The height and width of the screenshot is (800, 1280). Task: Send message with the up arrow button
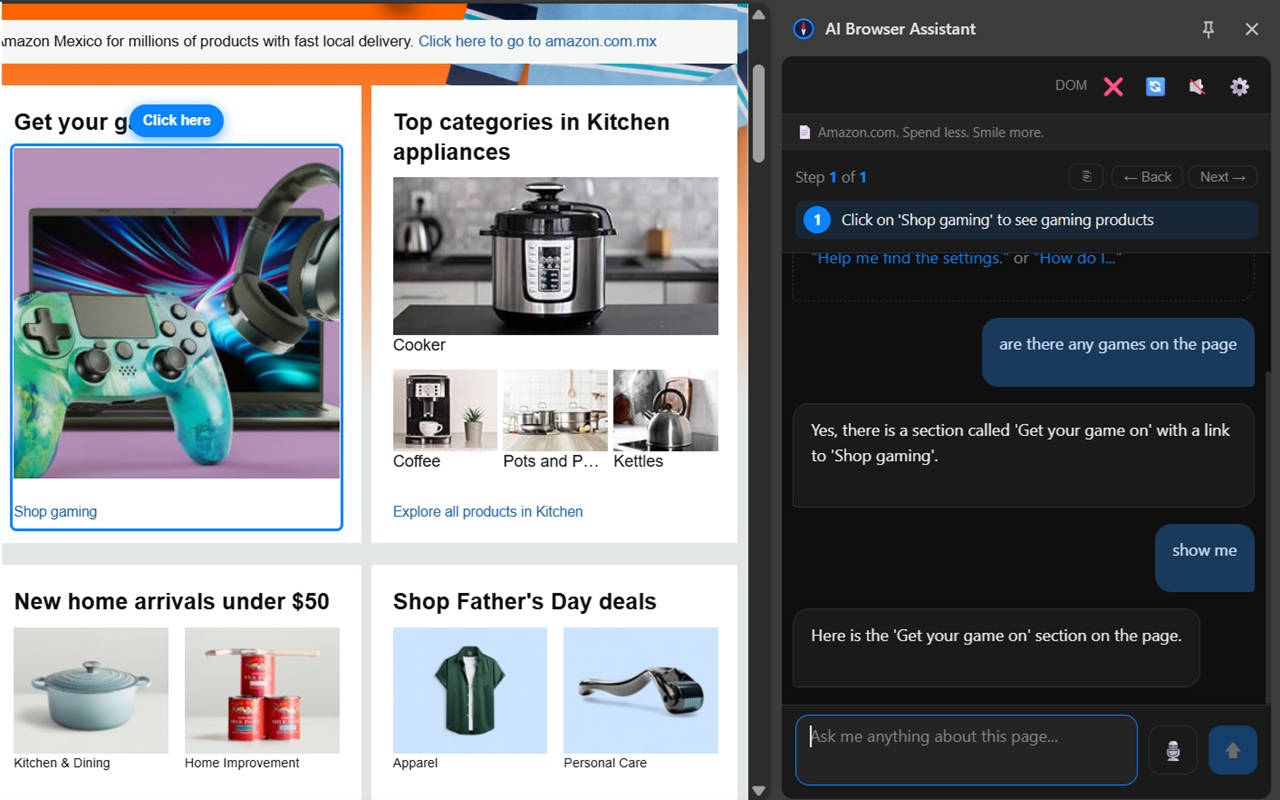[x=1233, y=750]
